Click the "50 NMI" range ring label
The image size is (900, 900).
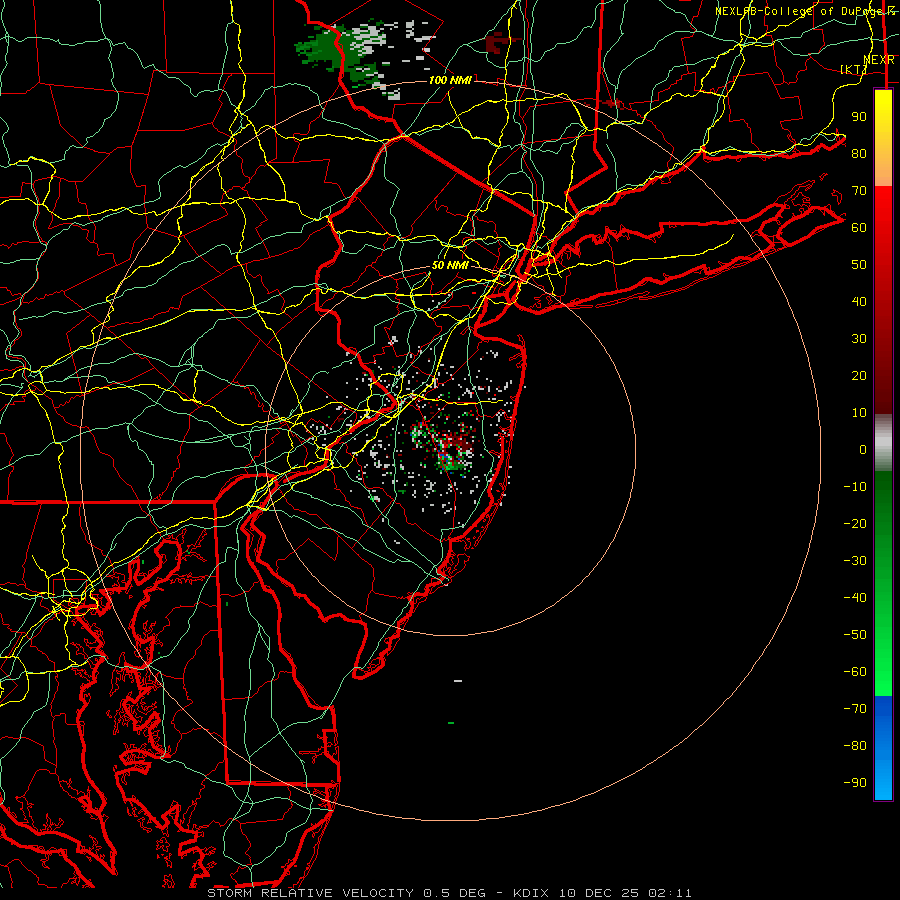450,265
